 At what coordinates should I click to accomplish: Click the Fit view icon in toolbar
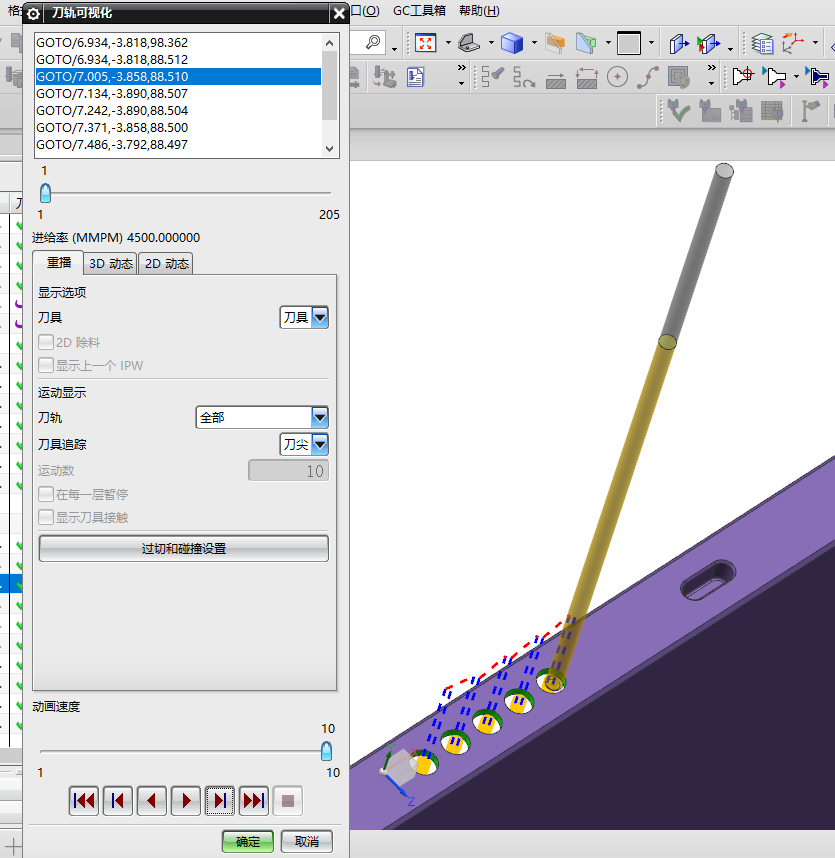427,43
